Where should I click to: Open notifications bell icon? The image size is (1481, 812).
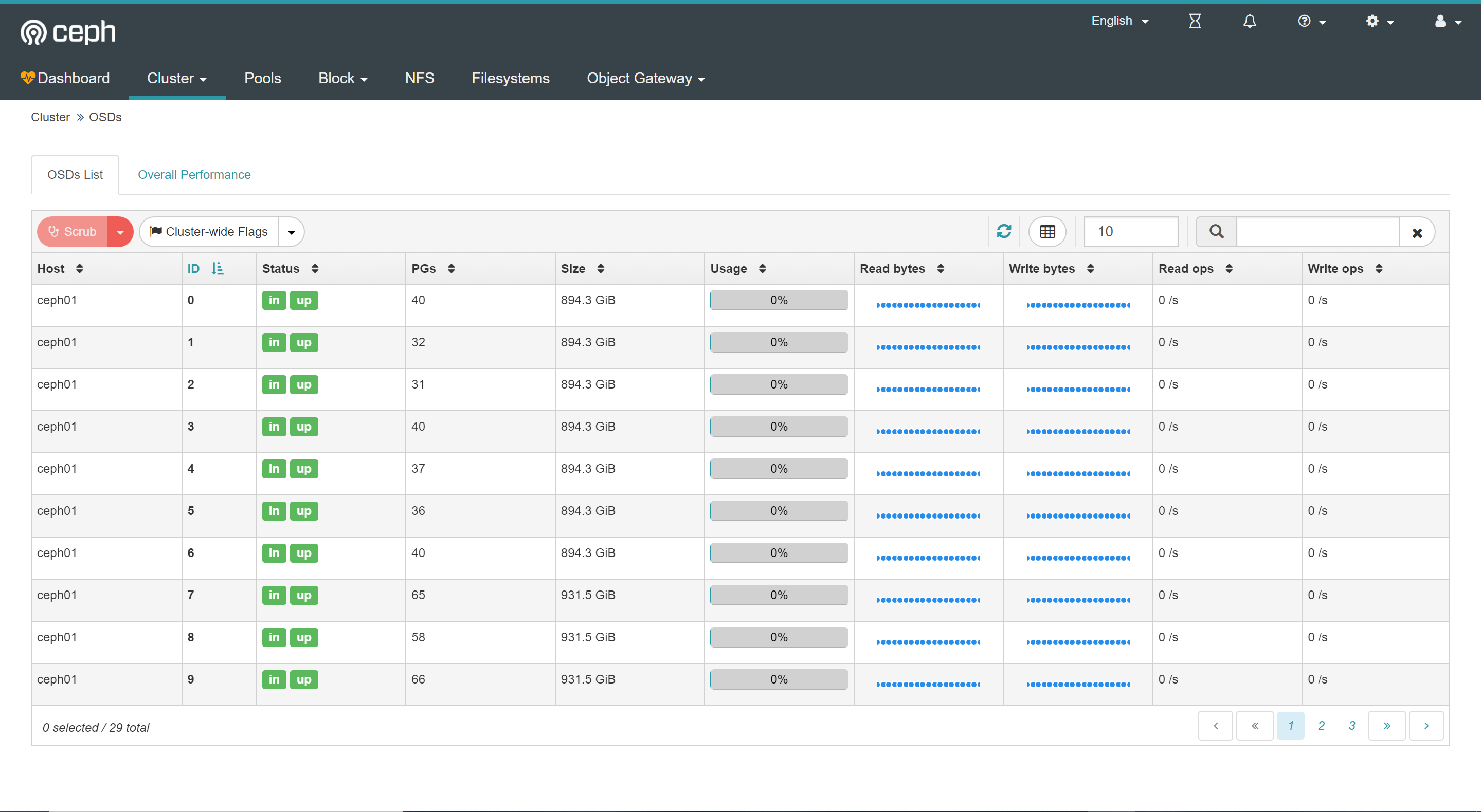tap(1249, 21)
